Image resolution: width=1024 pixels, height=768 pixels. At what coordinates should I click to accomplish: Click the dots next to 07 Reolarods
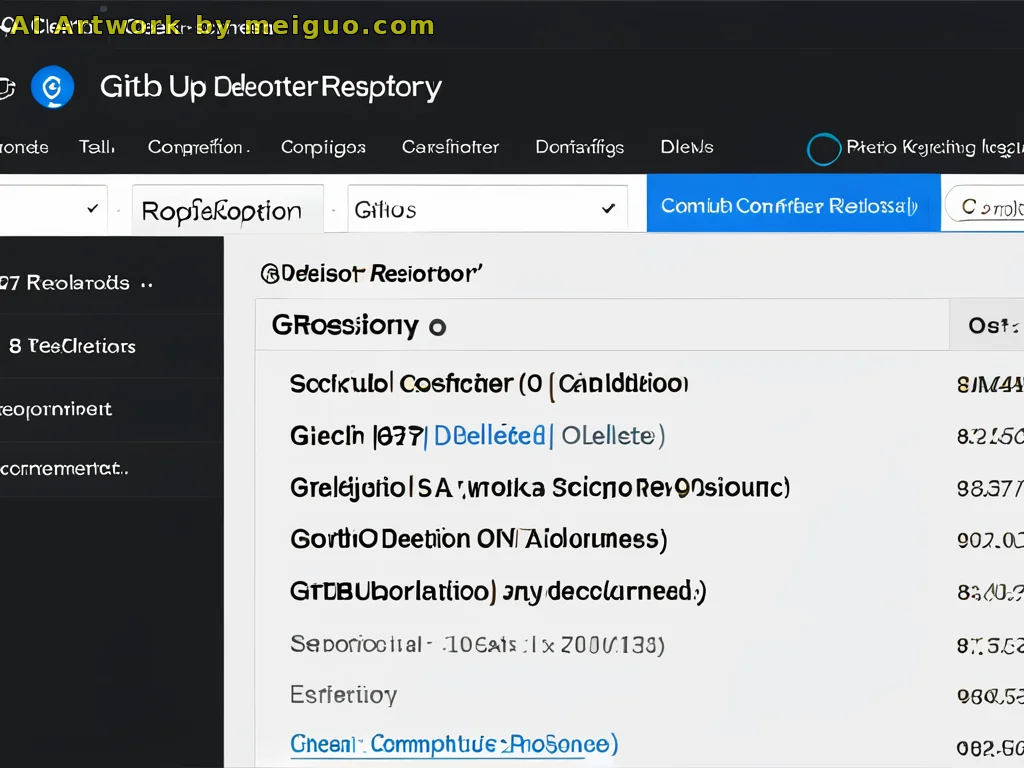(147, 284)
